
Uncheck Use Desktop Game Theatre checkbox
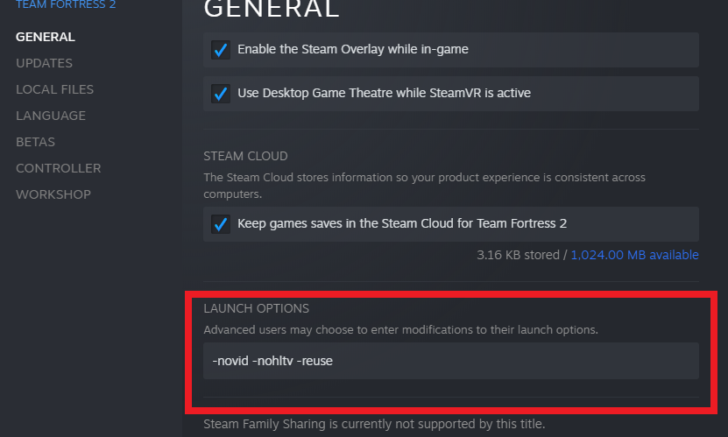coord(221,93)
